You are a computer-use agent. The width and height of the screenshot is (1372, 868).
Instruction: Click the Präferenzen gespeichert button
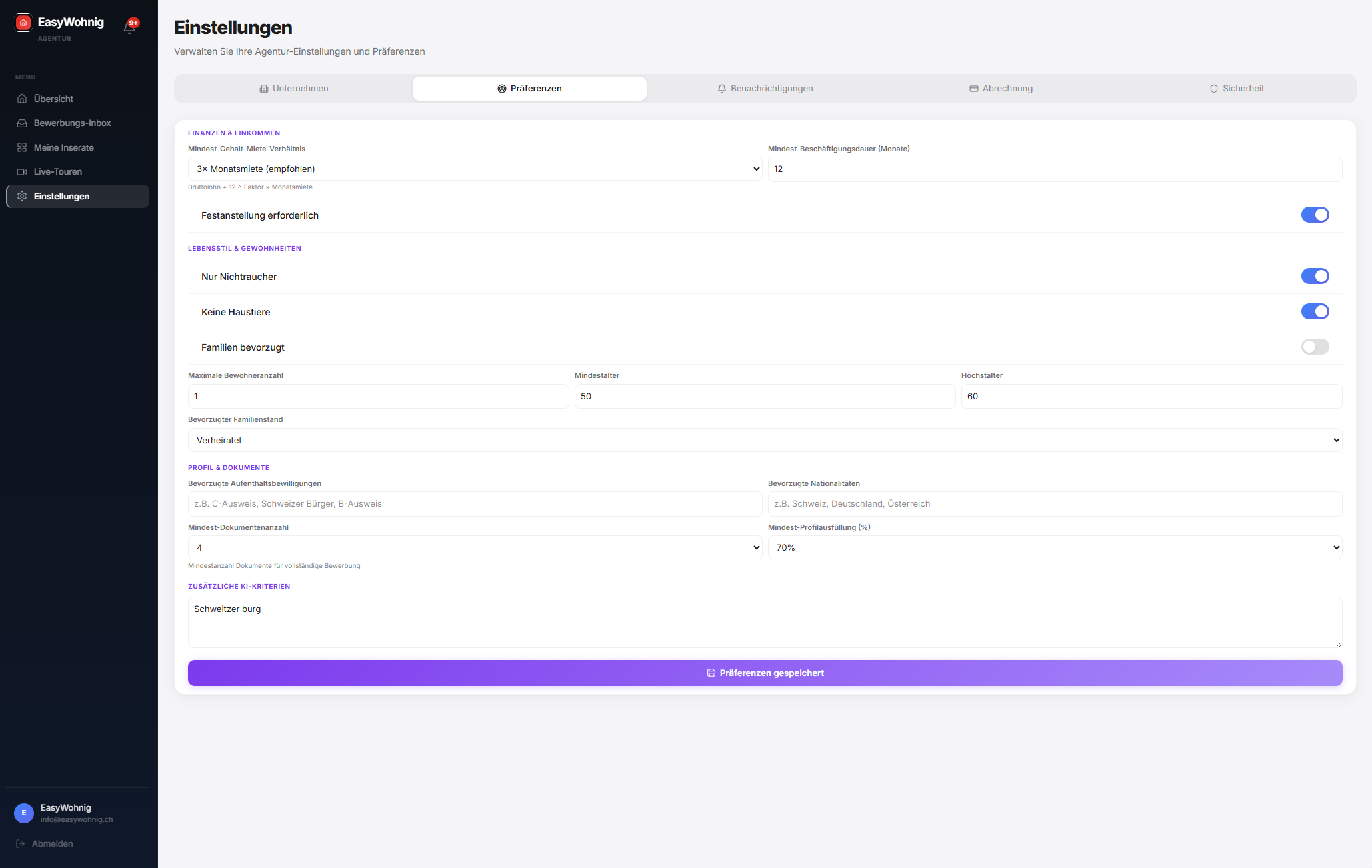(765, 673)
